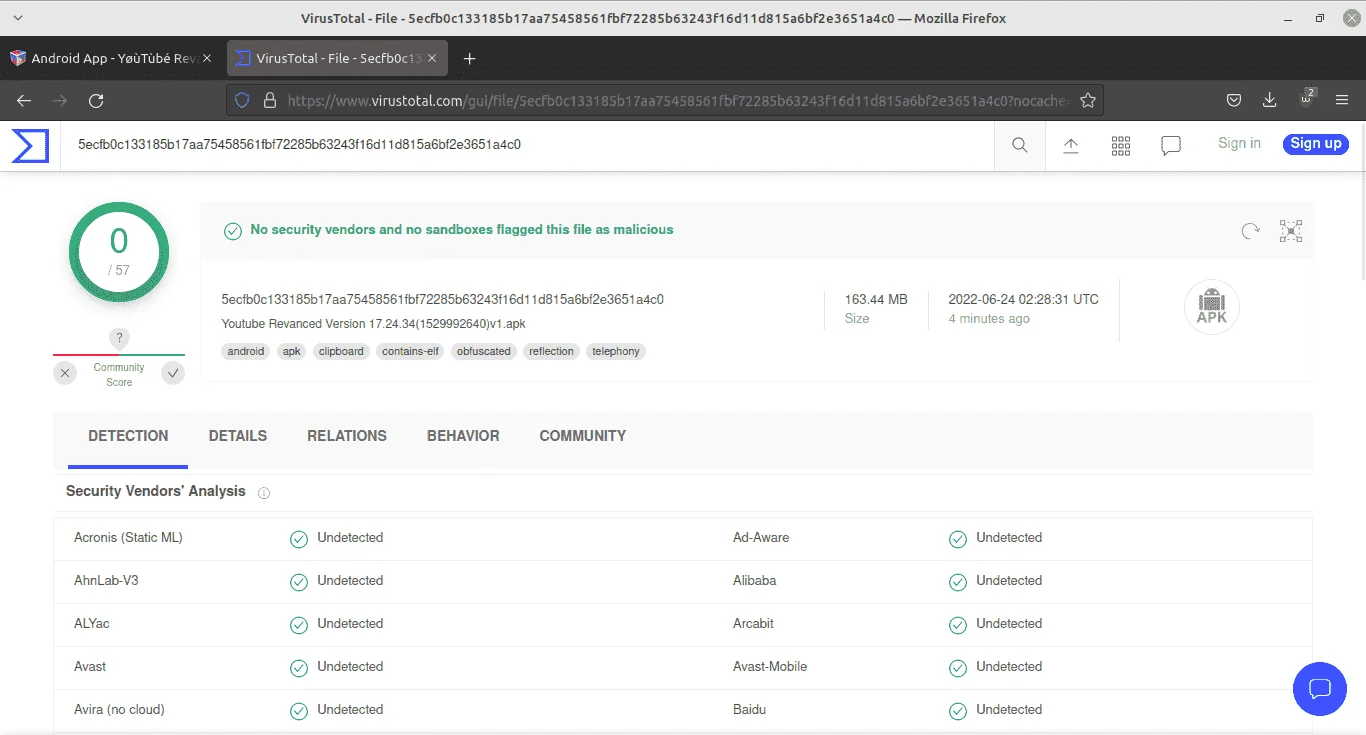Click the reanalyze file icon

tap(1250, 231)
